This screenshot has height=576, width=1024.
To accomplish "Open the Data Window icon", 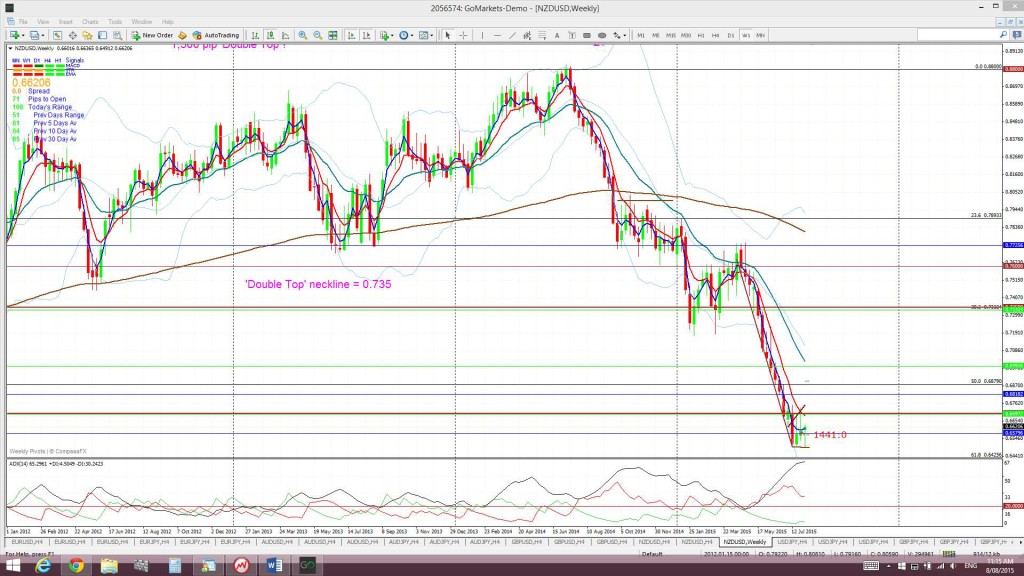I will (72, 35).
